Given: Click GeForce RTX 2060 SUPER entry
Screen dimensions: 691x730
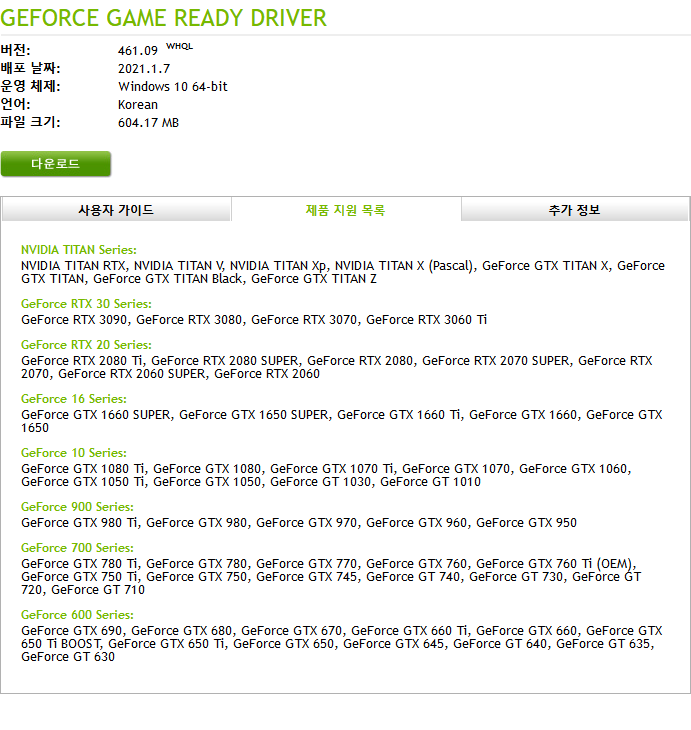Looking at the screenshot, I should tap(132, 374).
